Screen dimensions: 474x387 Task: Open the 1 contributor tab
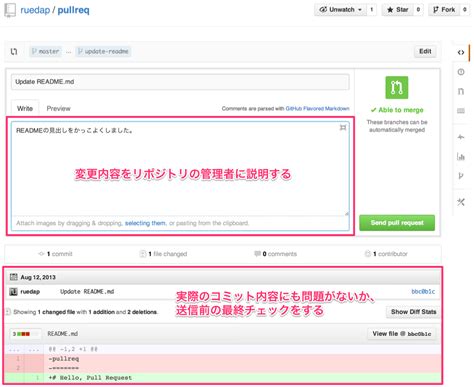pyautogui.click(x=386, y=254)
